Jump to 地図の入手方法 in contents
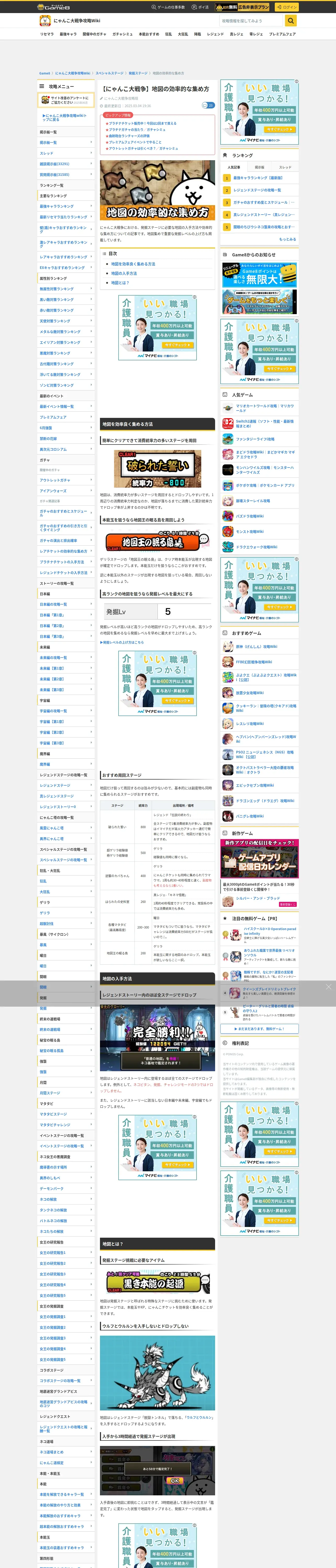This screenshot has width=336, height=1568. coord(124,273)
